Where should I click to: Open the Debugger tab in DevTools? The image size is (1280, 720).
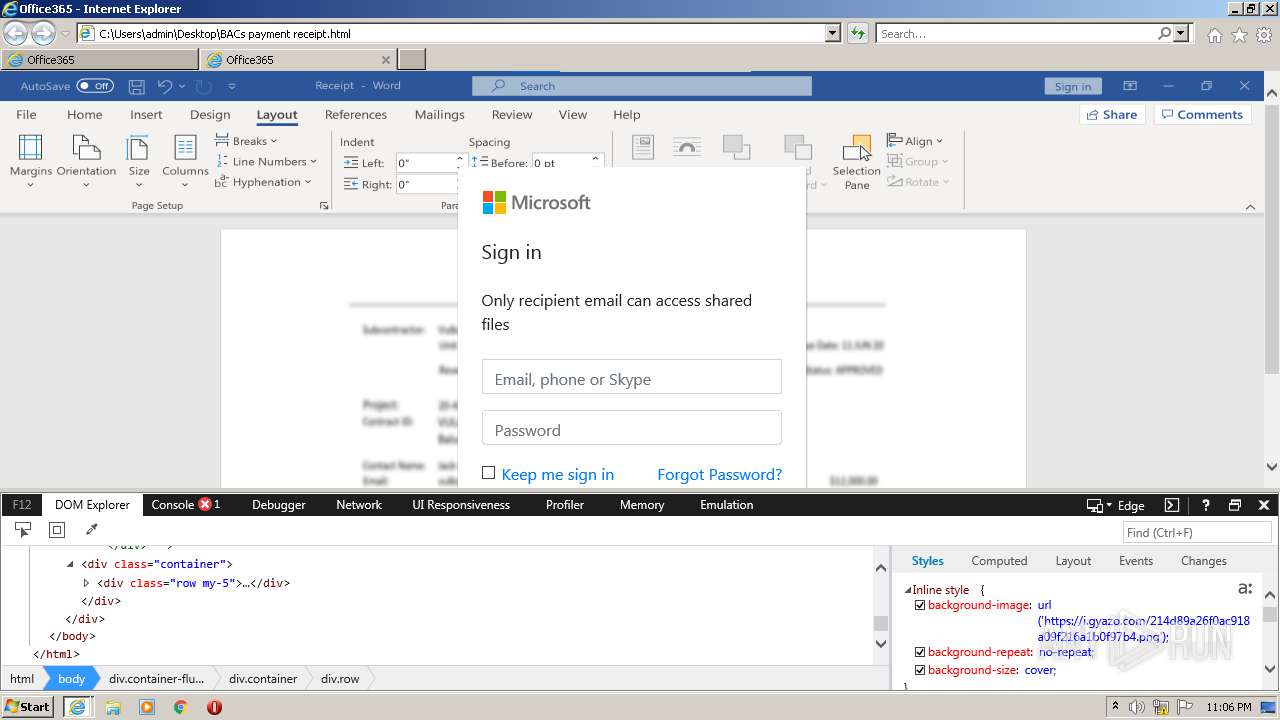pos(279,505)
